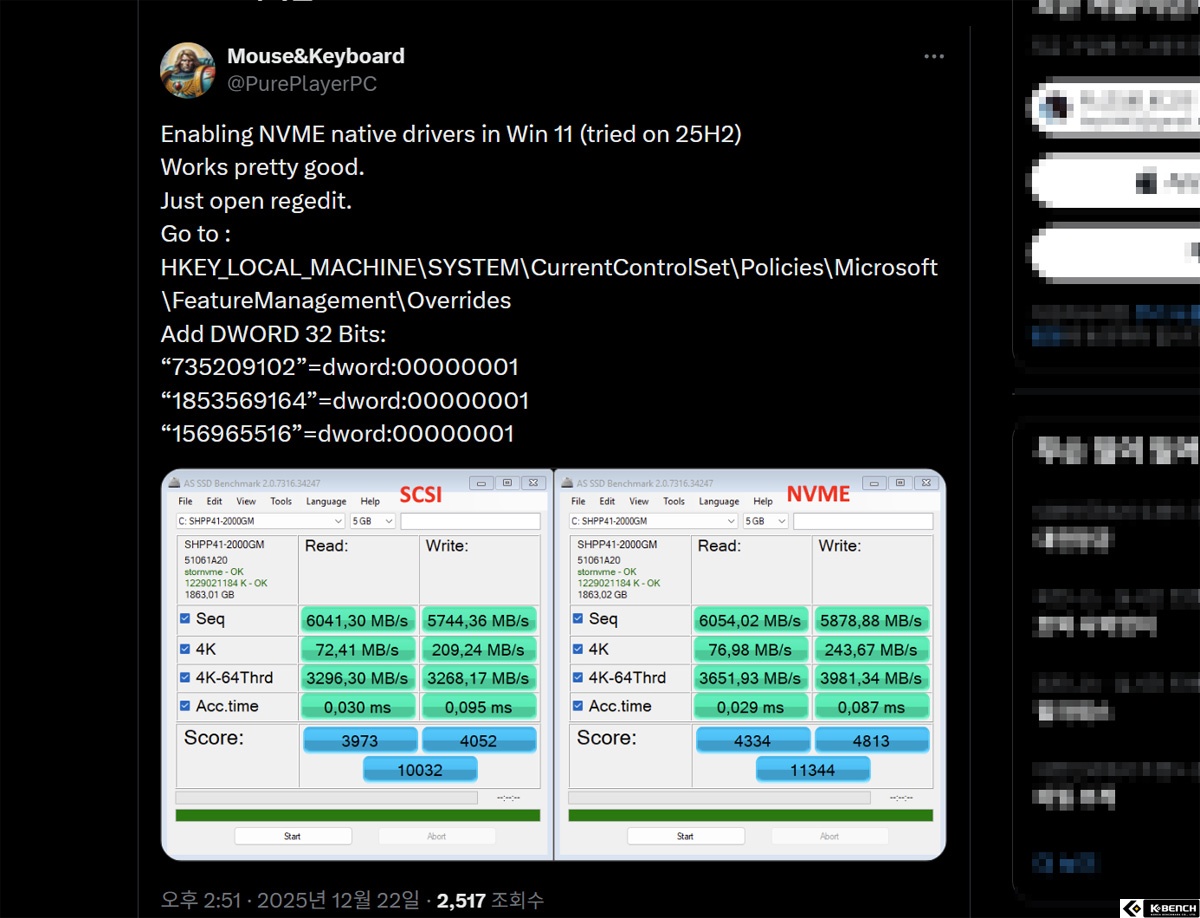
Task: Minimize the SCSI benchmark window
Action: tap(483, 482)
